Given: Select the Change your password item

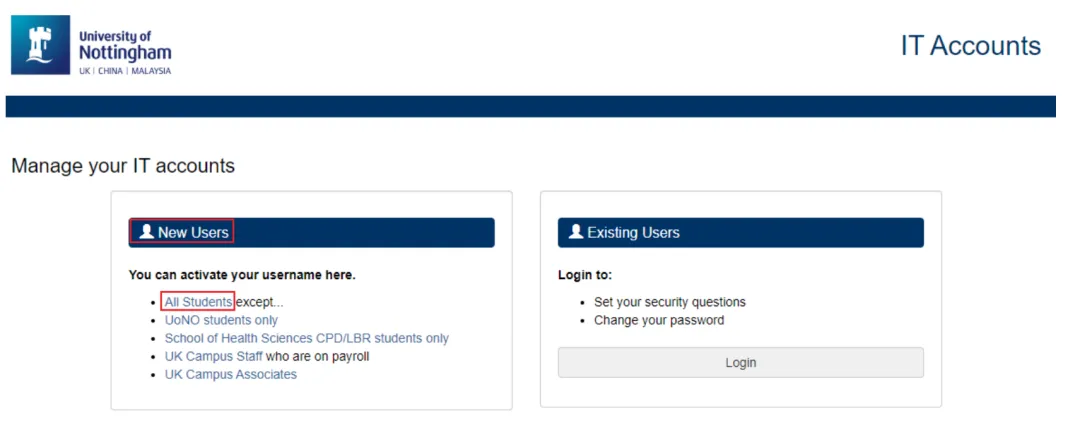Looking at the screenshot, I should [659, 320].
